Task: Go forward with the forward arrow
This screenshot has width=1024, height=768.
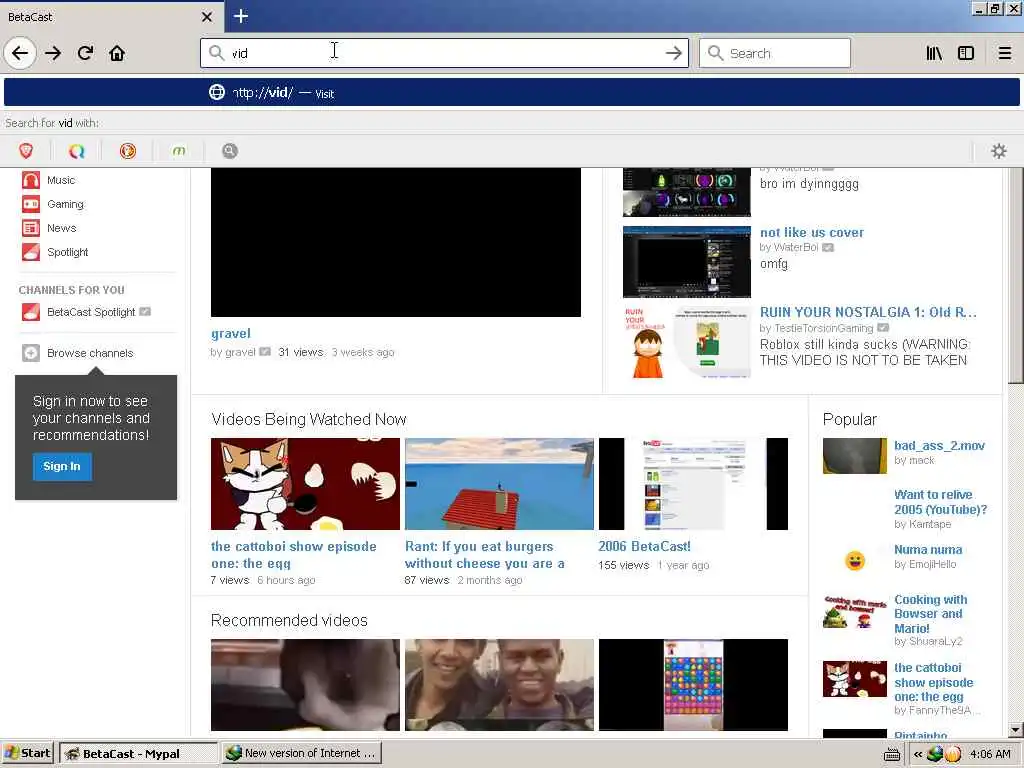Action: click(x=53, y=53)
